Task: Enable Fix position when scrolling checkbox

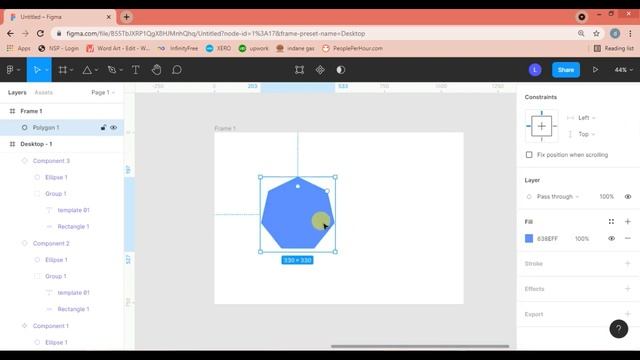Action: (x=529, y=155)
